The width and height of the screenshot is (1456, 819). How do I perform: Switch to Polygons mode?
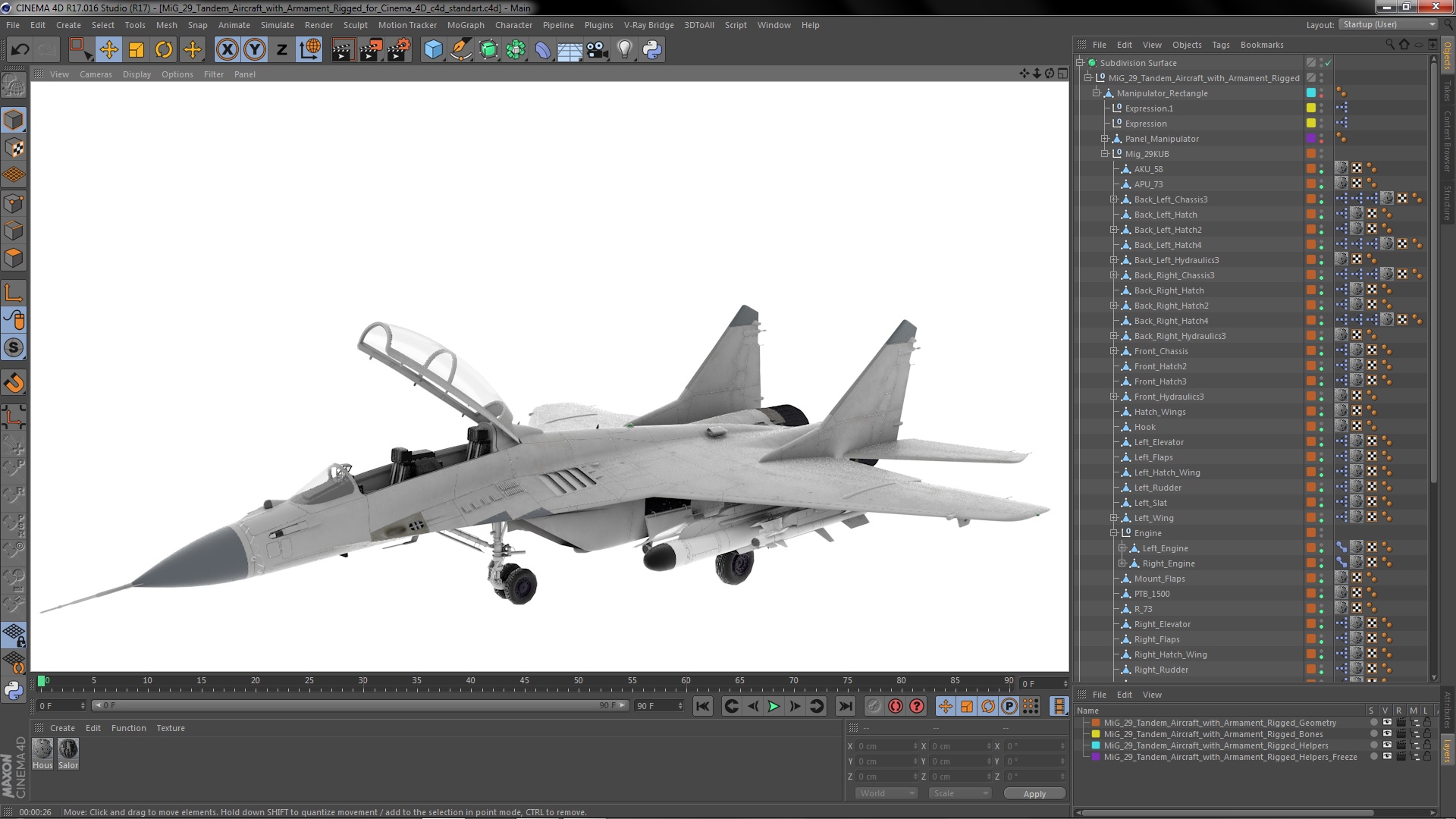click(14, 259)
